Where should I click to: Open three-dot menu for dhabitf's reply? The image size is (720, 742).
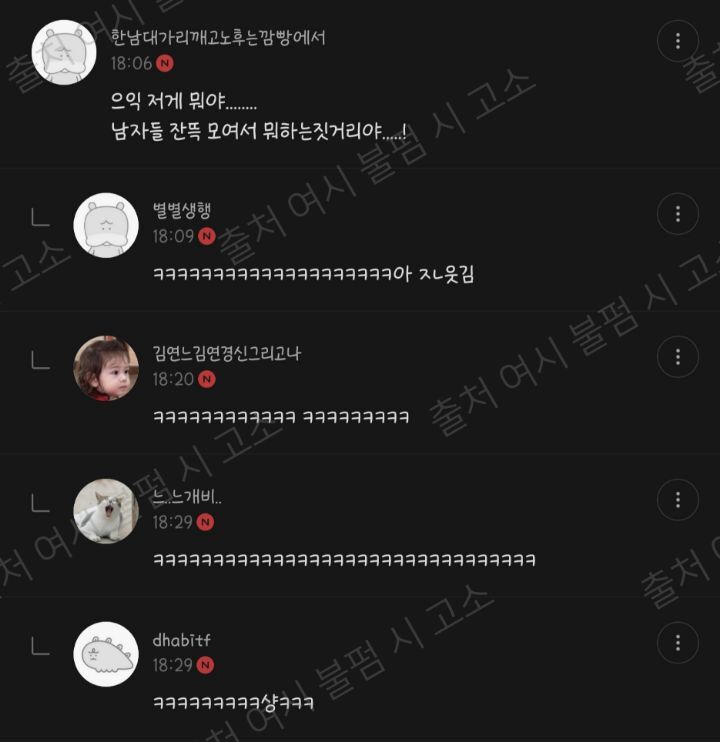click(x=677, y=643)
